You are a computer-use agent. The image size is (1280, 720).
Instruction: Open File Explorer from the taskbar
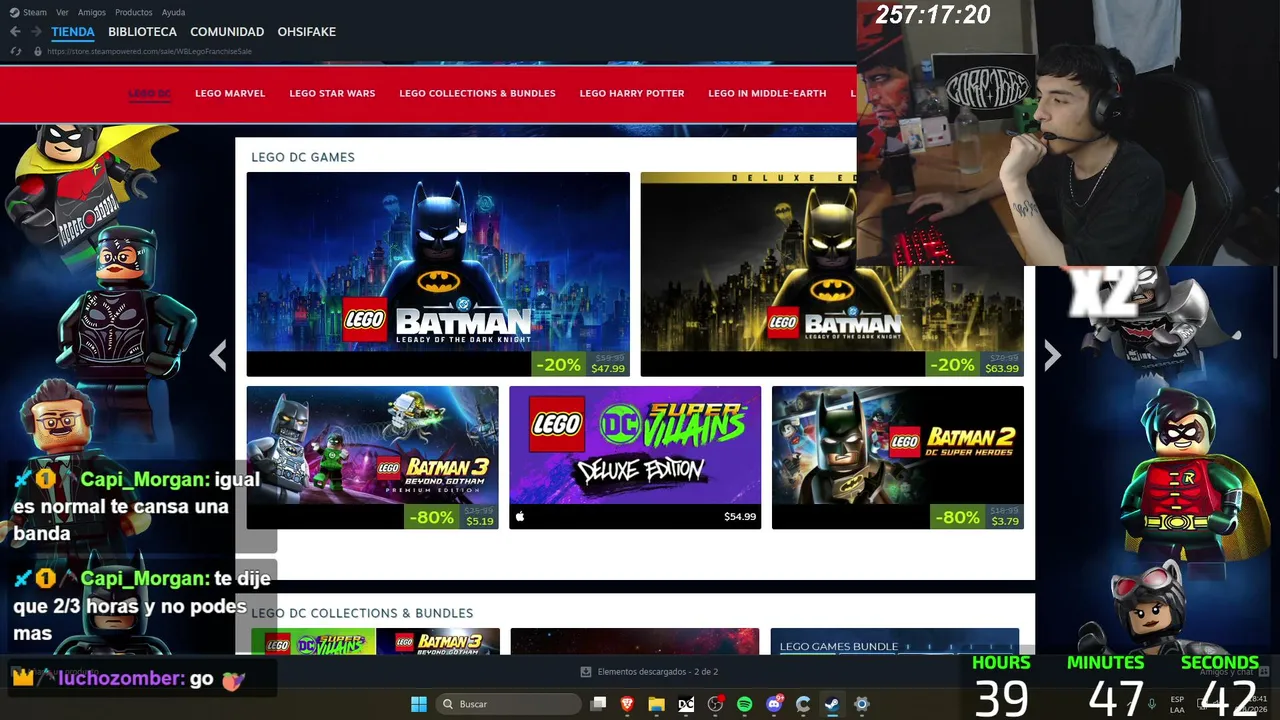click(x=656, y=704)
